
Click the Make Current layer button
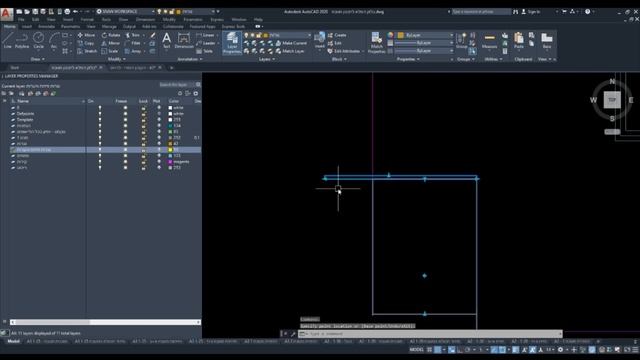tap(291, 43)
